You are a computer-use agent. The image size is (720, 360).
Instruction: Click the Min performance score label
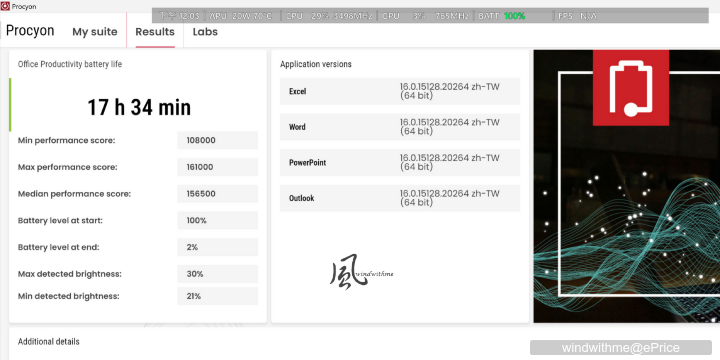click(x=66, y=141)
